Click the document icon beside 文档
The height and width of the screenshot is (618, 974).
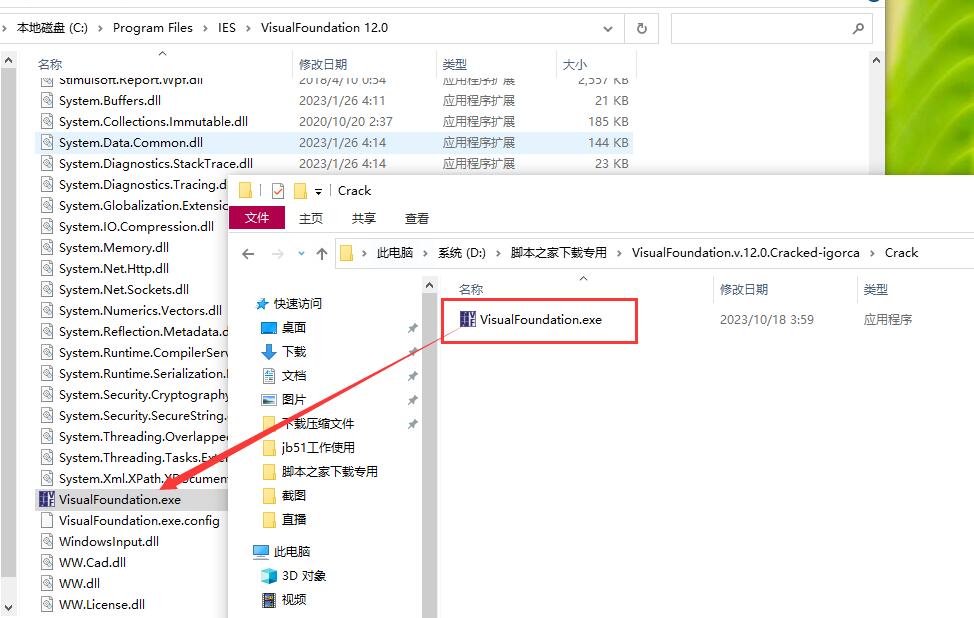click(x=268, y=376)
